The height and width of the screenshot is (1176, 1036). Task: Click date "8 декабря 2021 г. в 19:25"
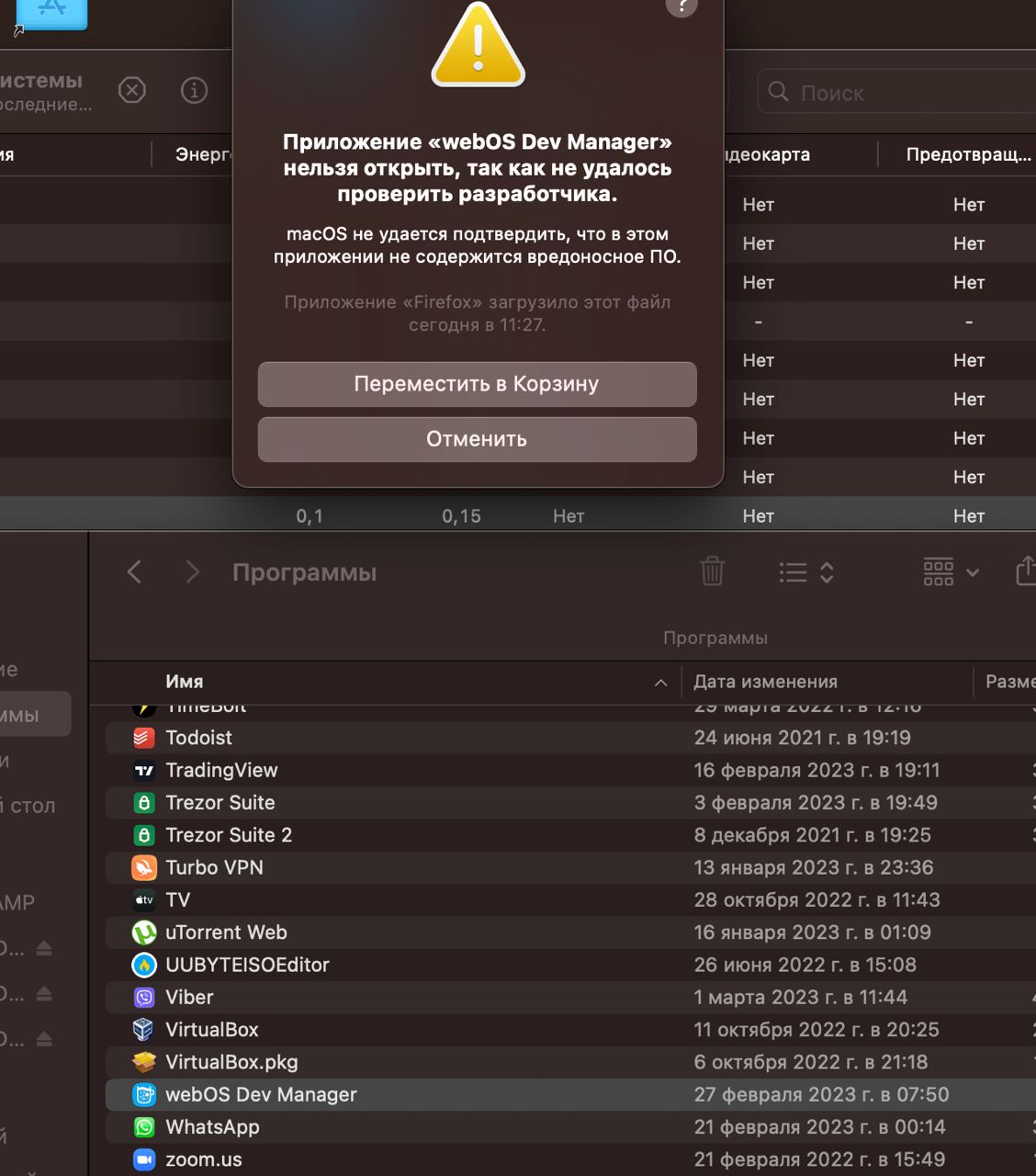tap(813, 835)
